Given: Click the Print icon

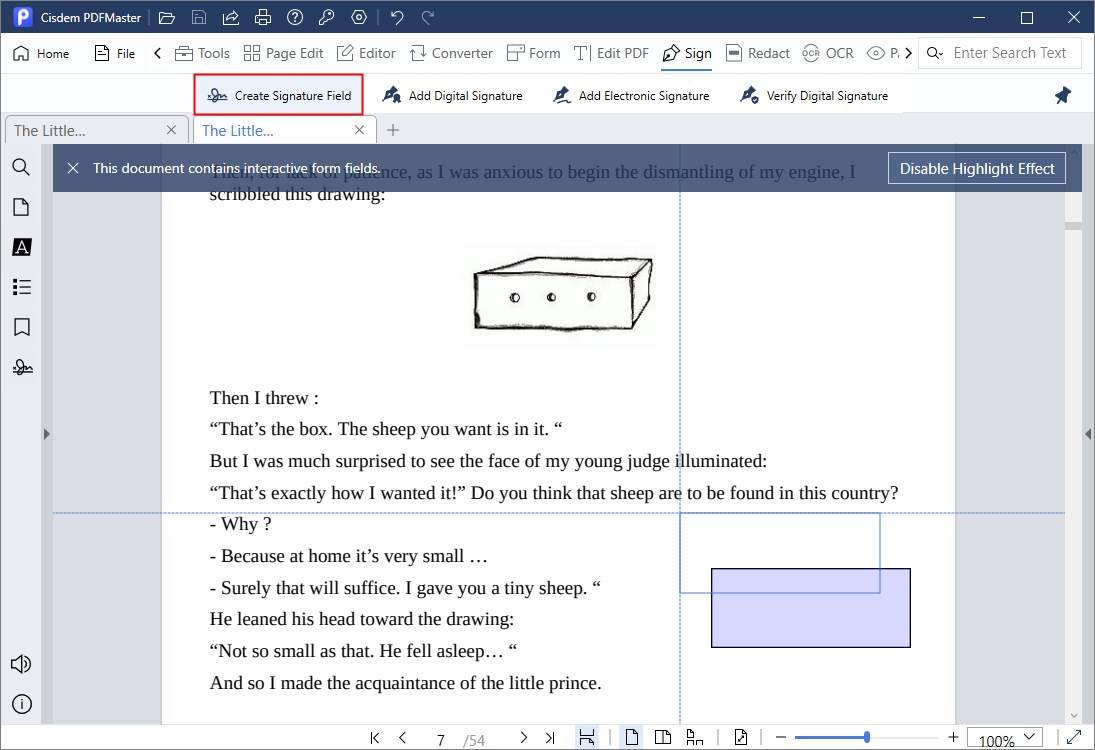Looking at the screenshot, I should click(263, 17).
